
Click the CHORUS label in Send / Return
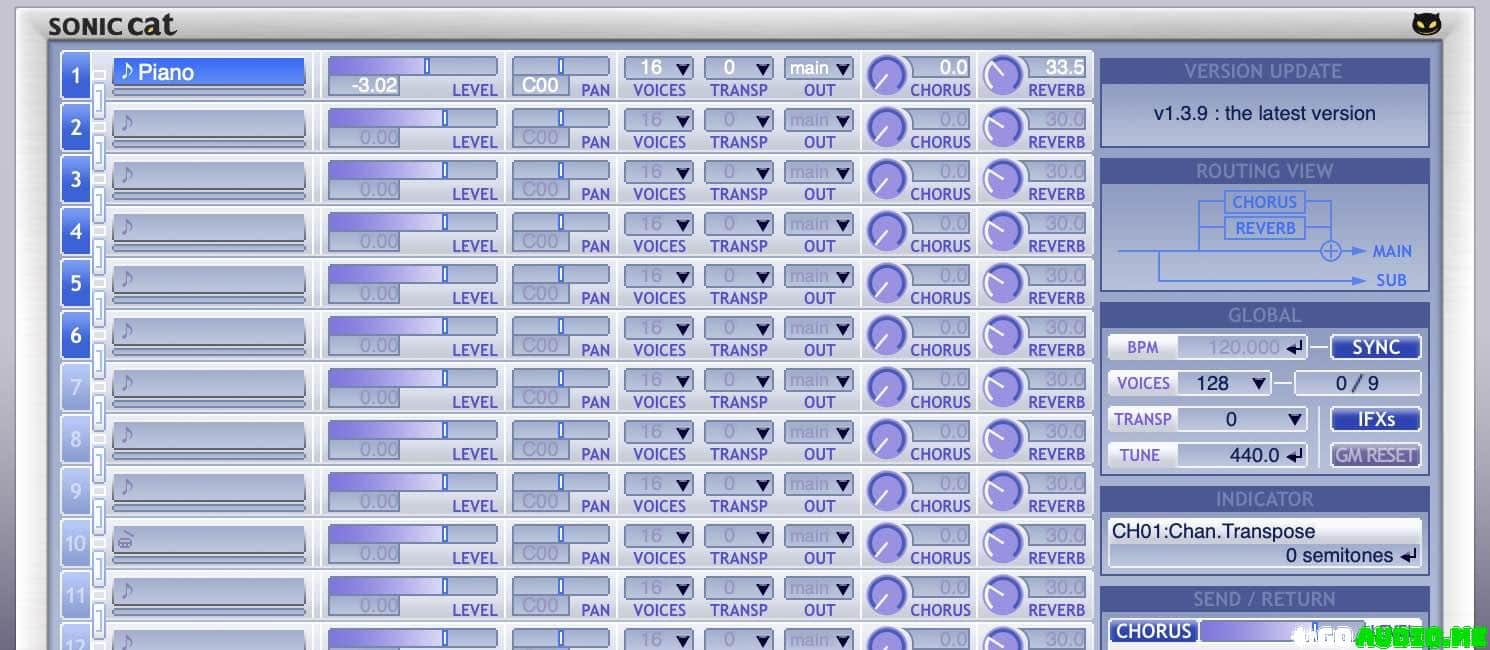[1153, 631]
